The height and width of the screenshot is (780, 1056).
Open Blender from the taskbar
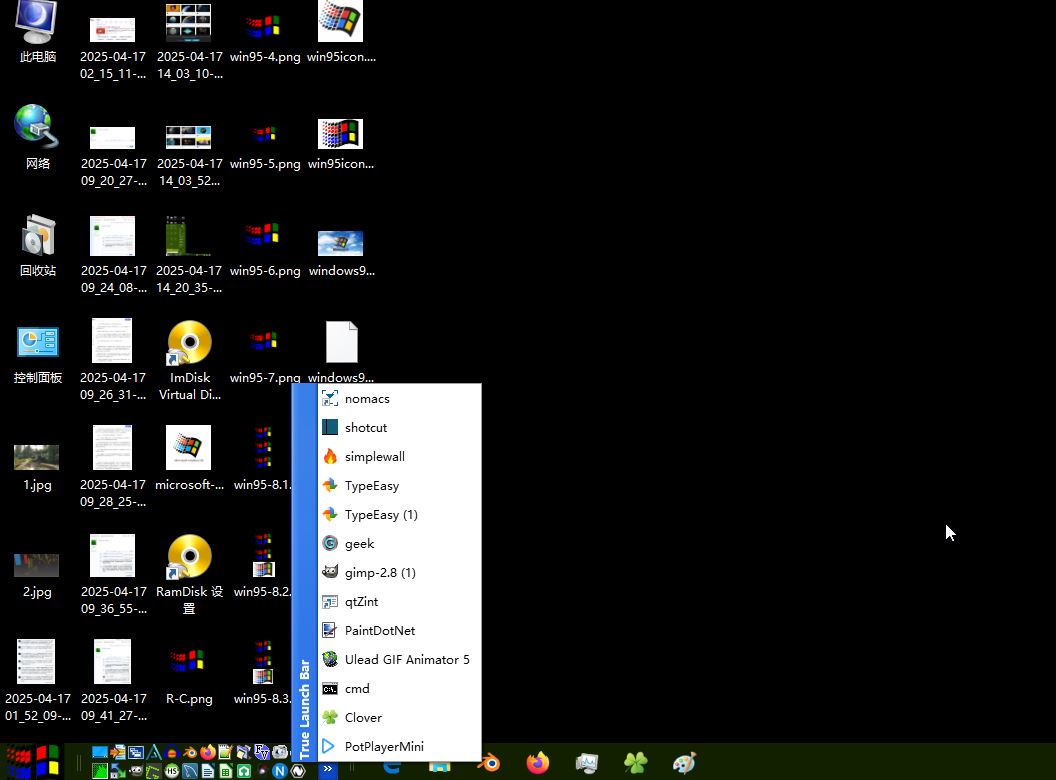489,763
